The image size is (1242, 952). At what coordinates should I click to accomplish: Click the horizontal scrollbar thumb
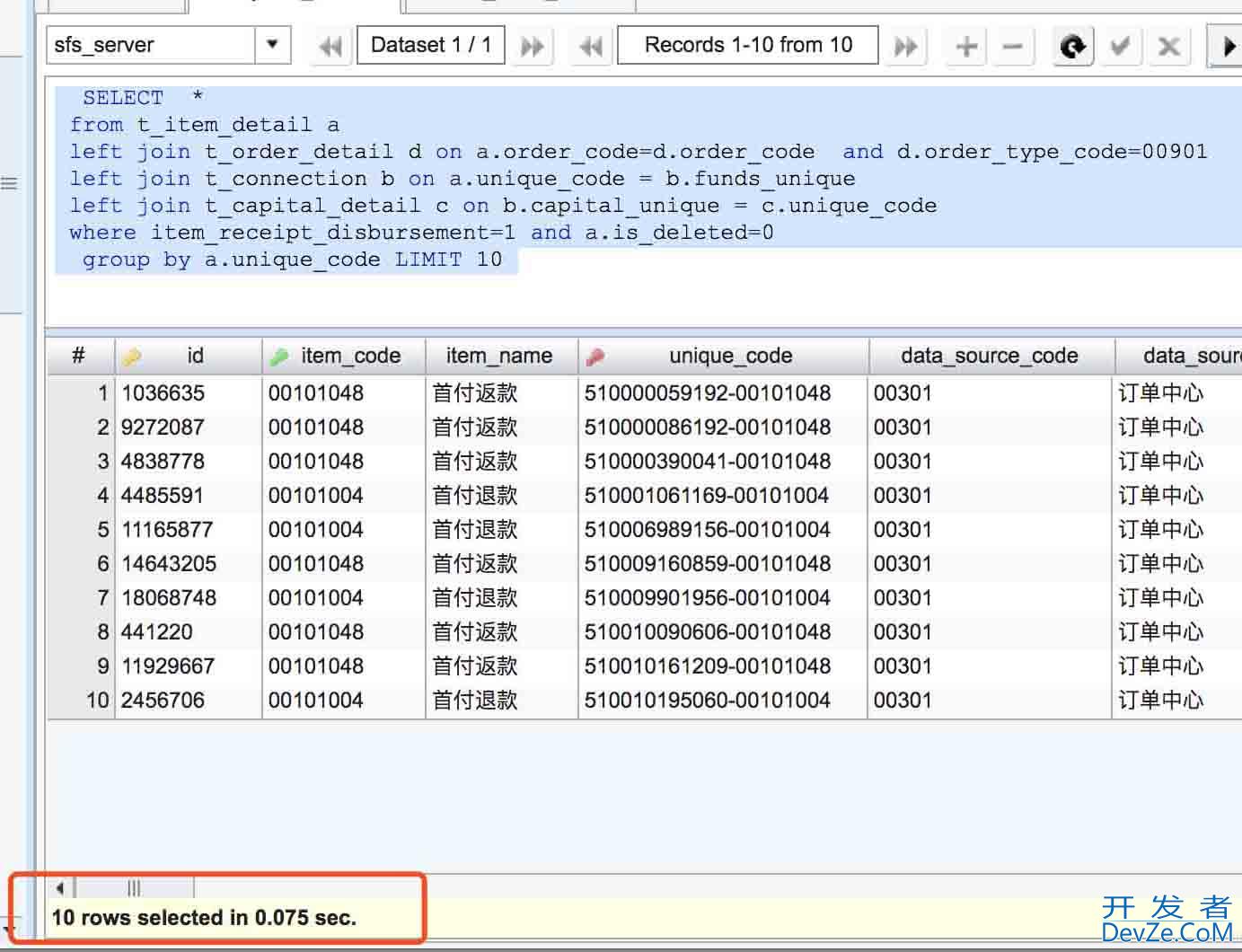(135, 888)
